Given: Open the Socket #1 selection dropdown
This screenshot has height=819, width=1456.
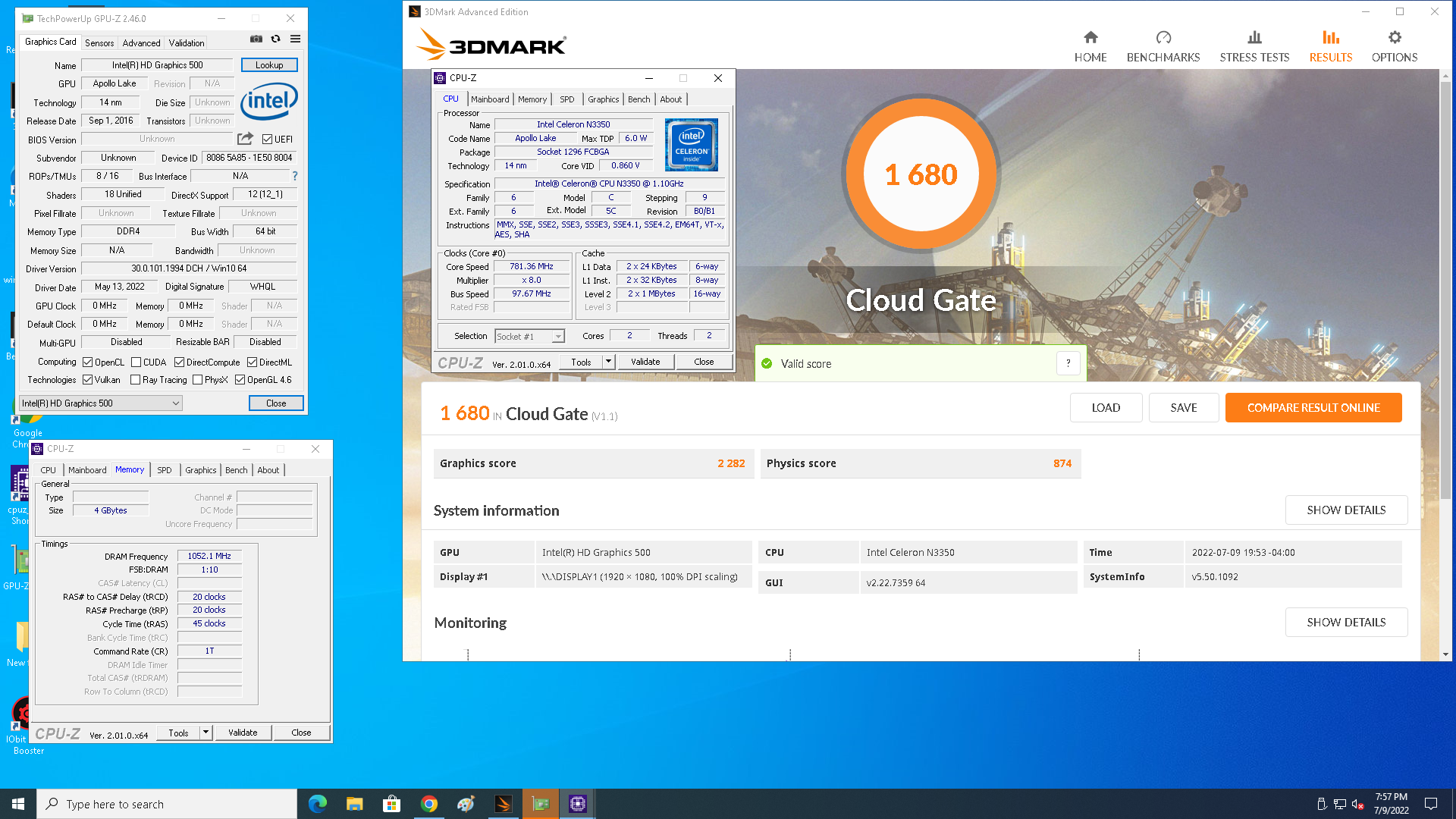Looking at the screenshot, I should coord(529,337).
